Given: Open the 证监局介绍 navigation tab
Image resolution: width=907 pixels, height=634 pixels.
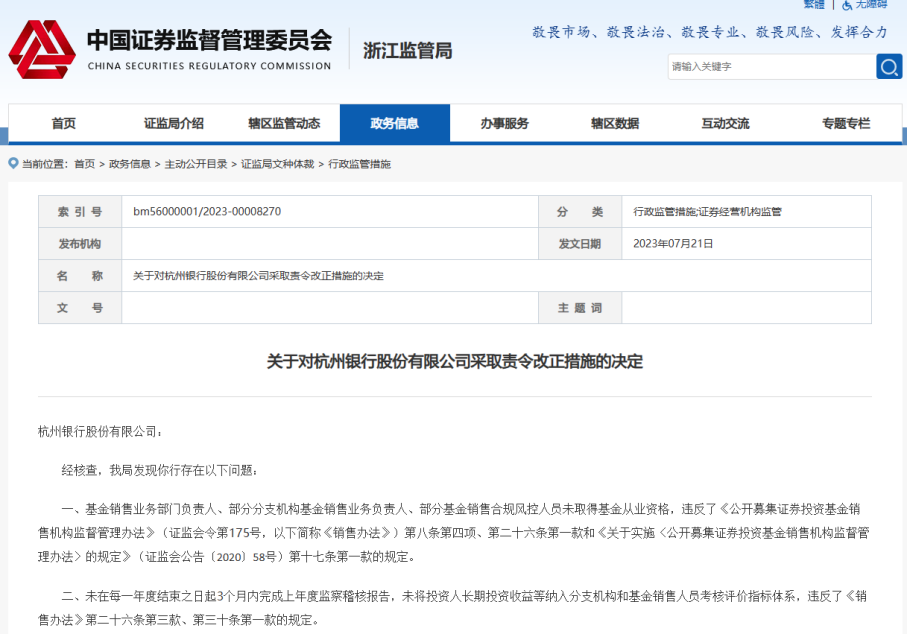Looking at the screenshot, I should (x=174, y=124).
